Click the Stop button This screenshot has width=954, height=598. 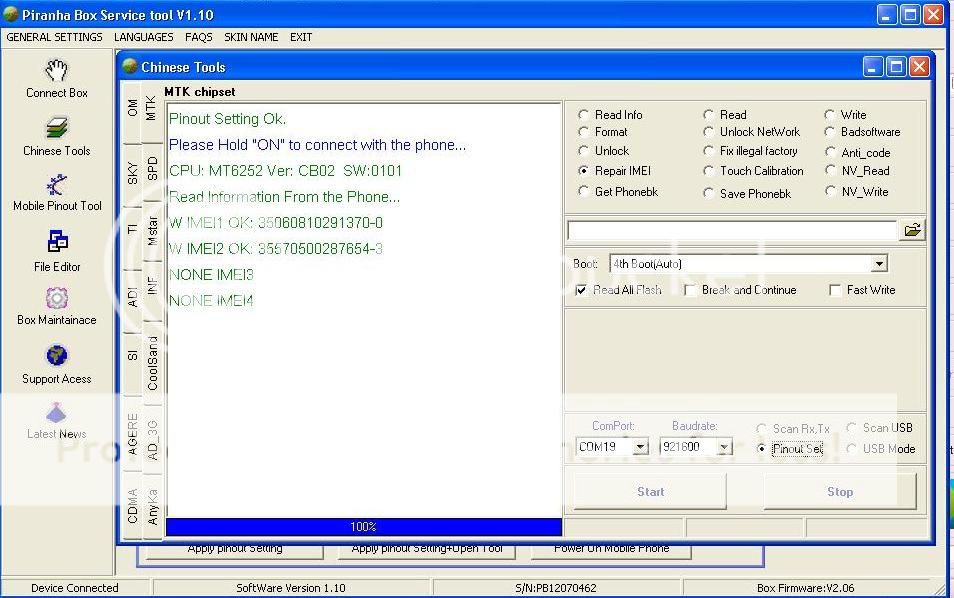tap(840, 492)
